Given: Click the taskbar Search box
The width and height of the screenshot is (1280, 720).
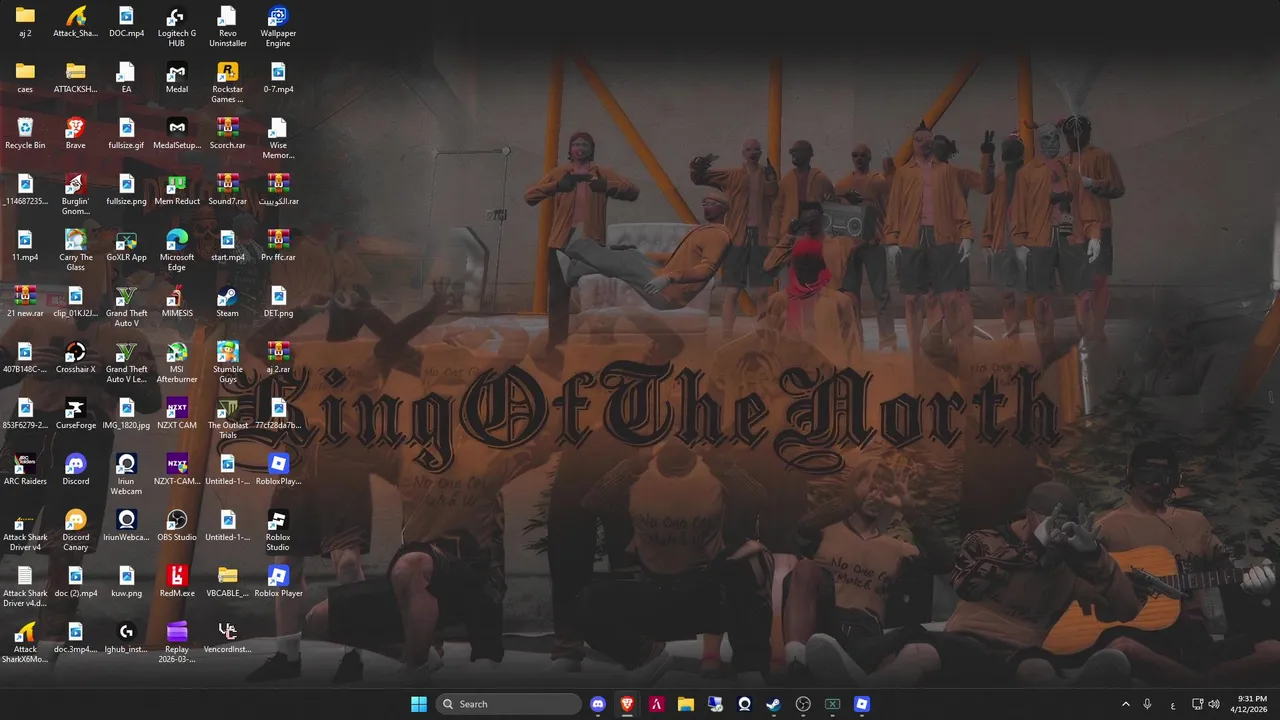Looking at the screenshot, I should [x=509, y=704].
